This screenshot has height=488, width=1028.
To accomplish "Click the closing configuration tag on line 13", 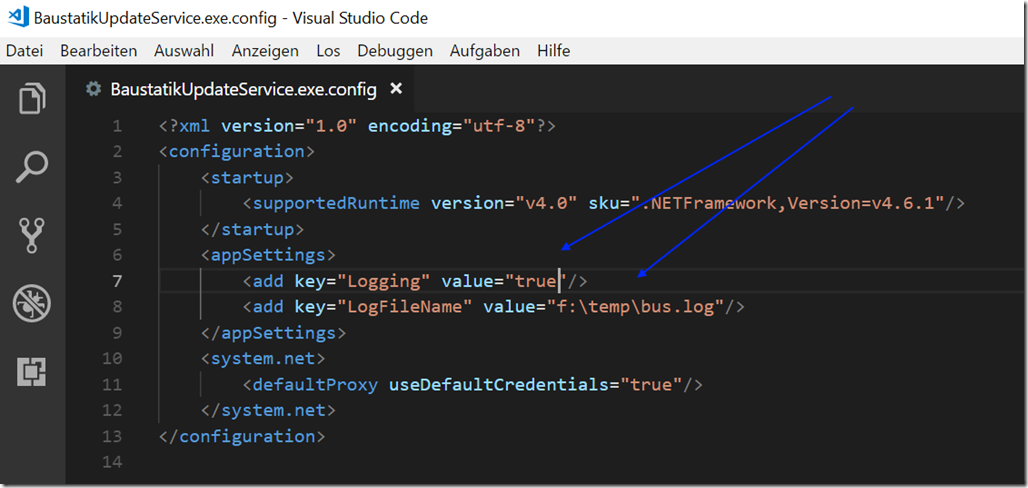I will [x=241, y=436].
